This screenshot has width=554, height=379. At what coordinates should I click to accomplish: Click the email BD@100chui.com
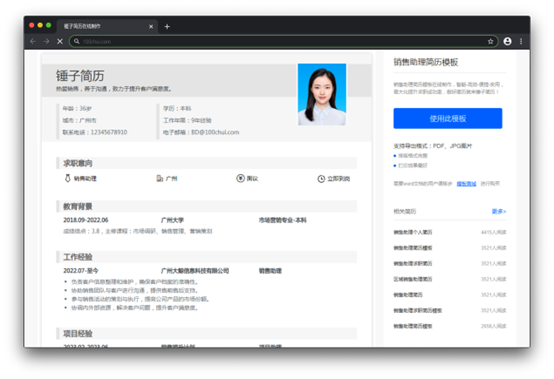(215, 132)
